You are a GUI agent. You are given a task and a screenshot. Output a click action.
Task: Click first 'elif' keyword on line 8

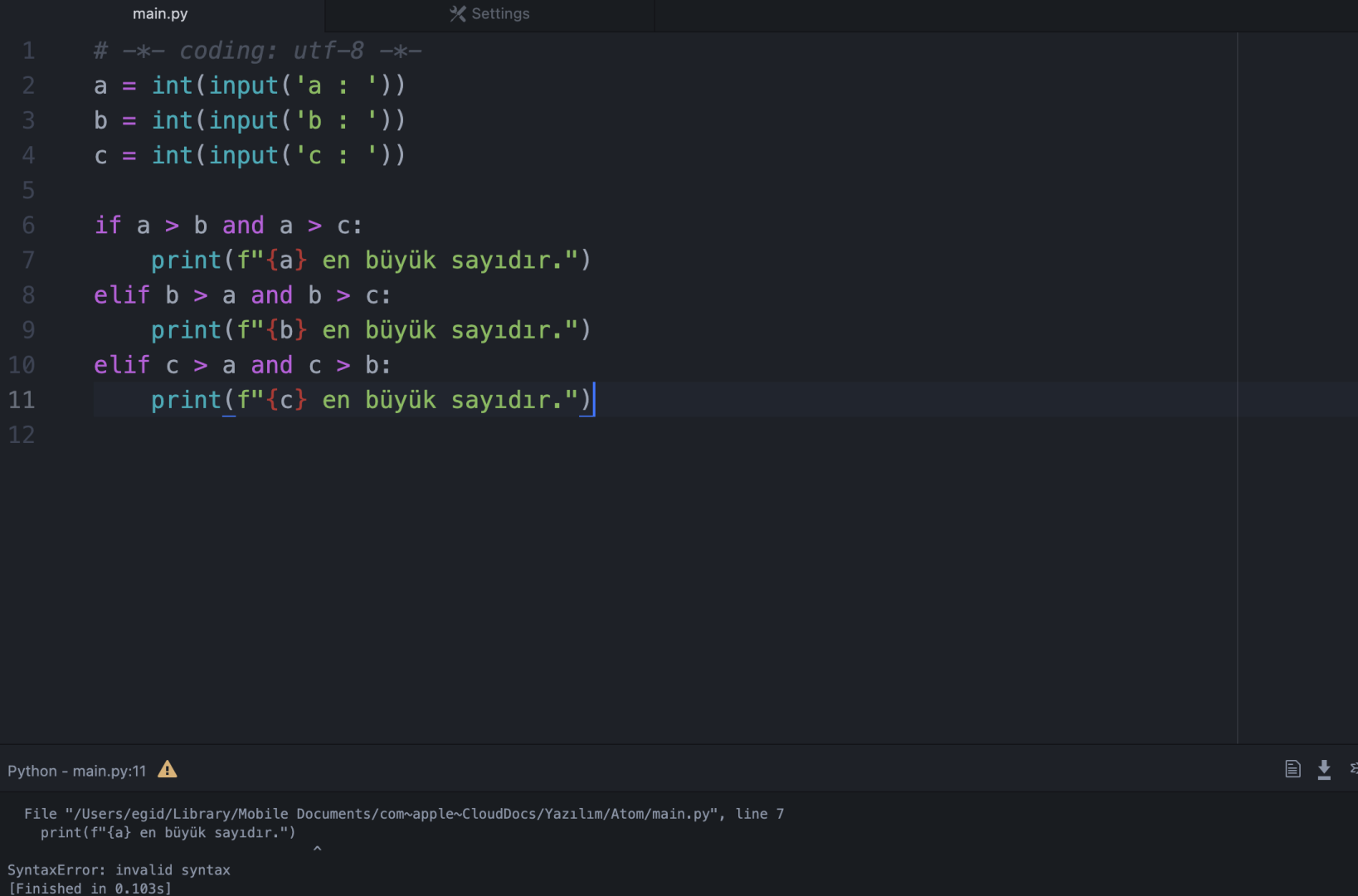tap(122, 295)
